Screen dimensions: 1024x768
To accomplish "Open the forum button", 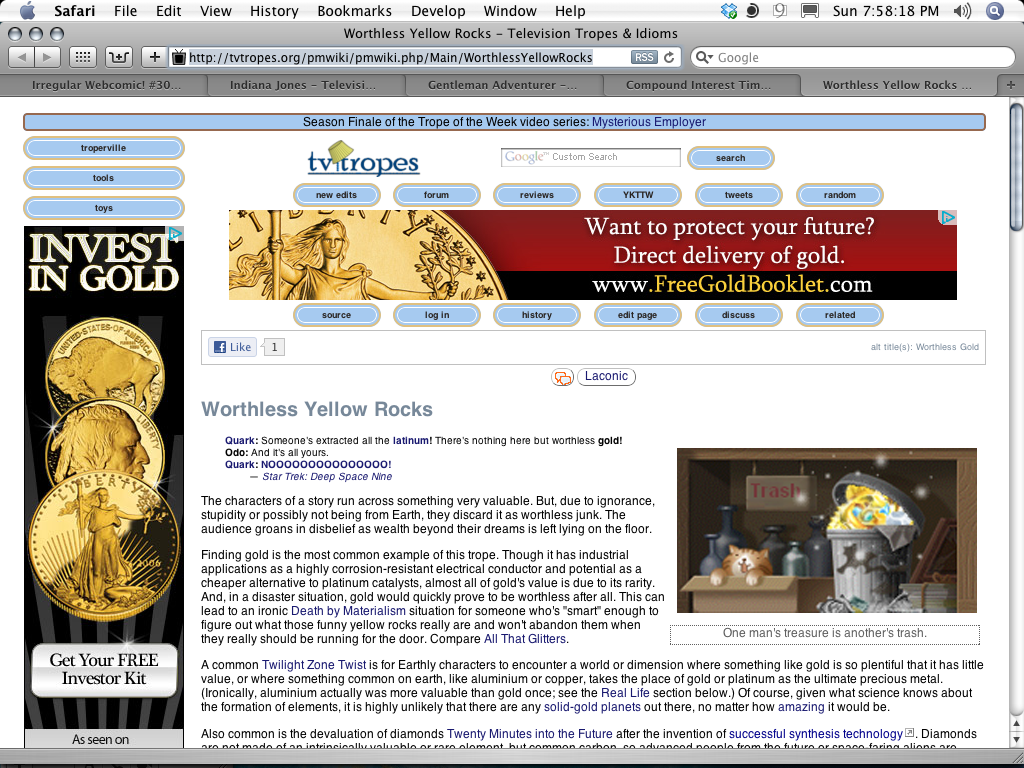I will point(436,195).
